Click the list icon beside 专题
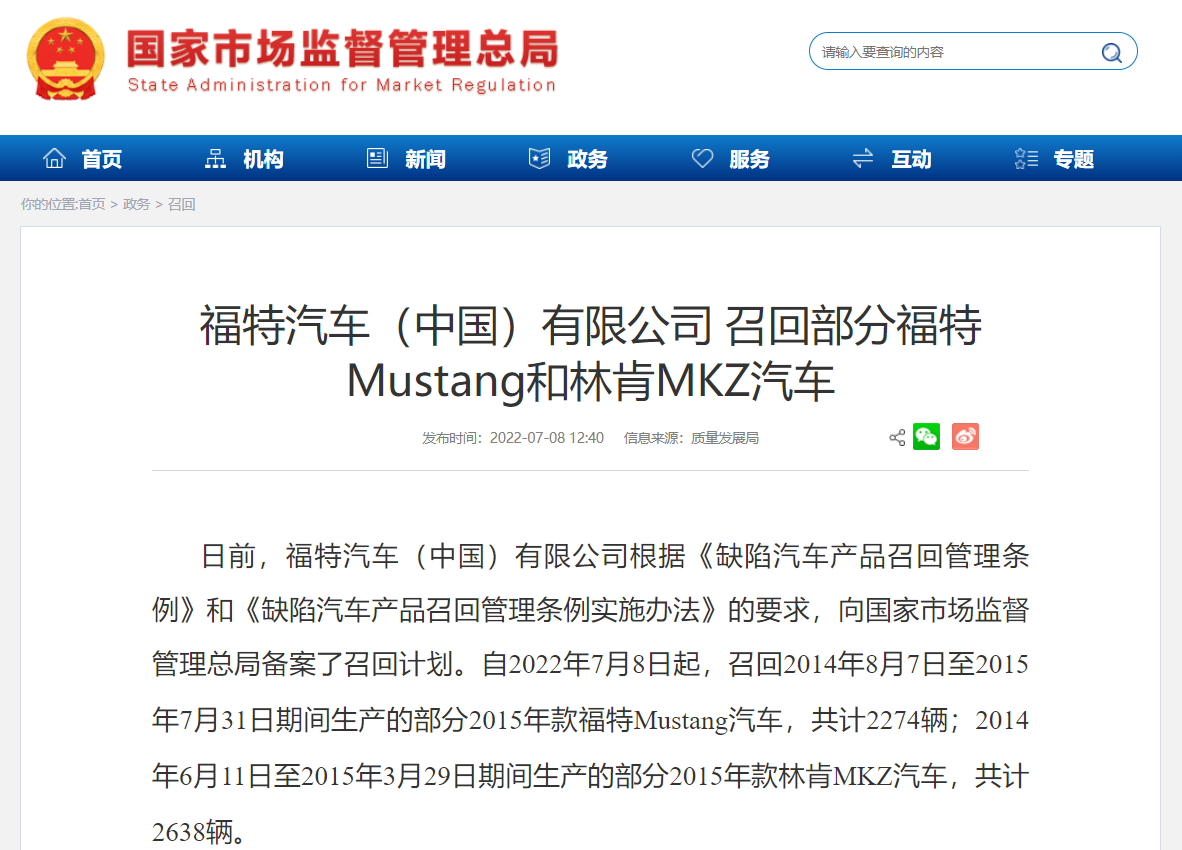The image size is (1182, 850). [1026, 158]
